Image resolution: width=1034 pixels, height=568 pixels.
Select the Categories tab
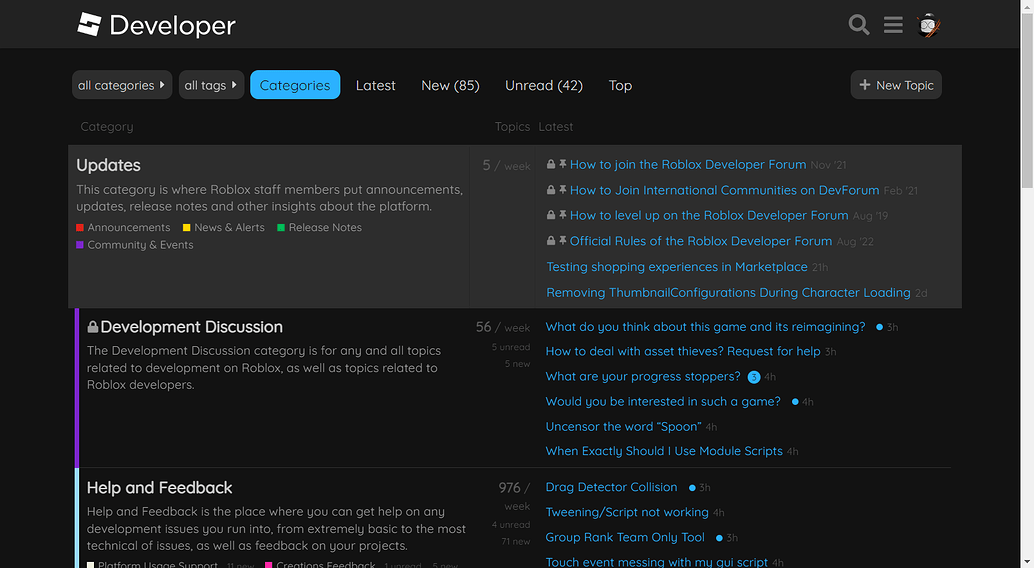tap(295, 85)
